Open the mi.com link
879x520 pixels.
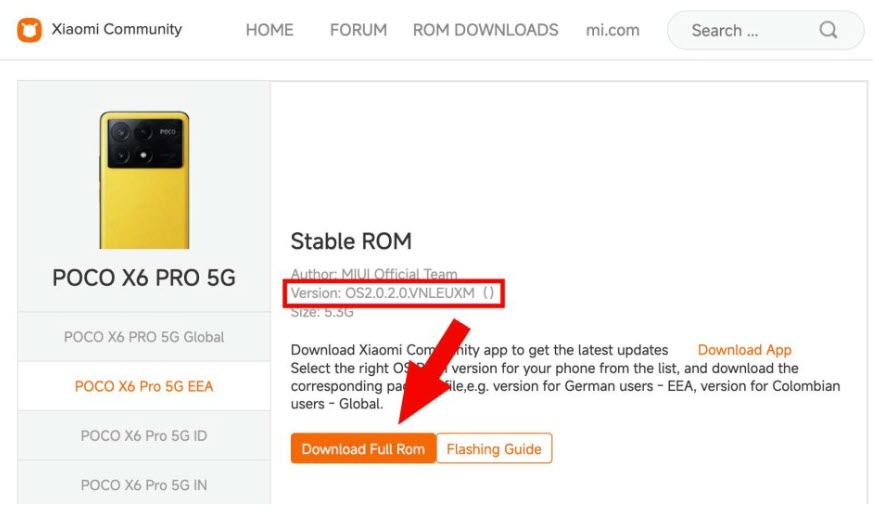pyautogui.click(x=612, y=30)
